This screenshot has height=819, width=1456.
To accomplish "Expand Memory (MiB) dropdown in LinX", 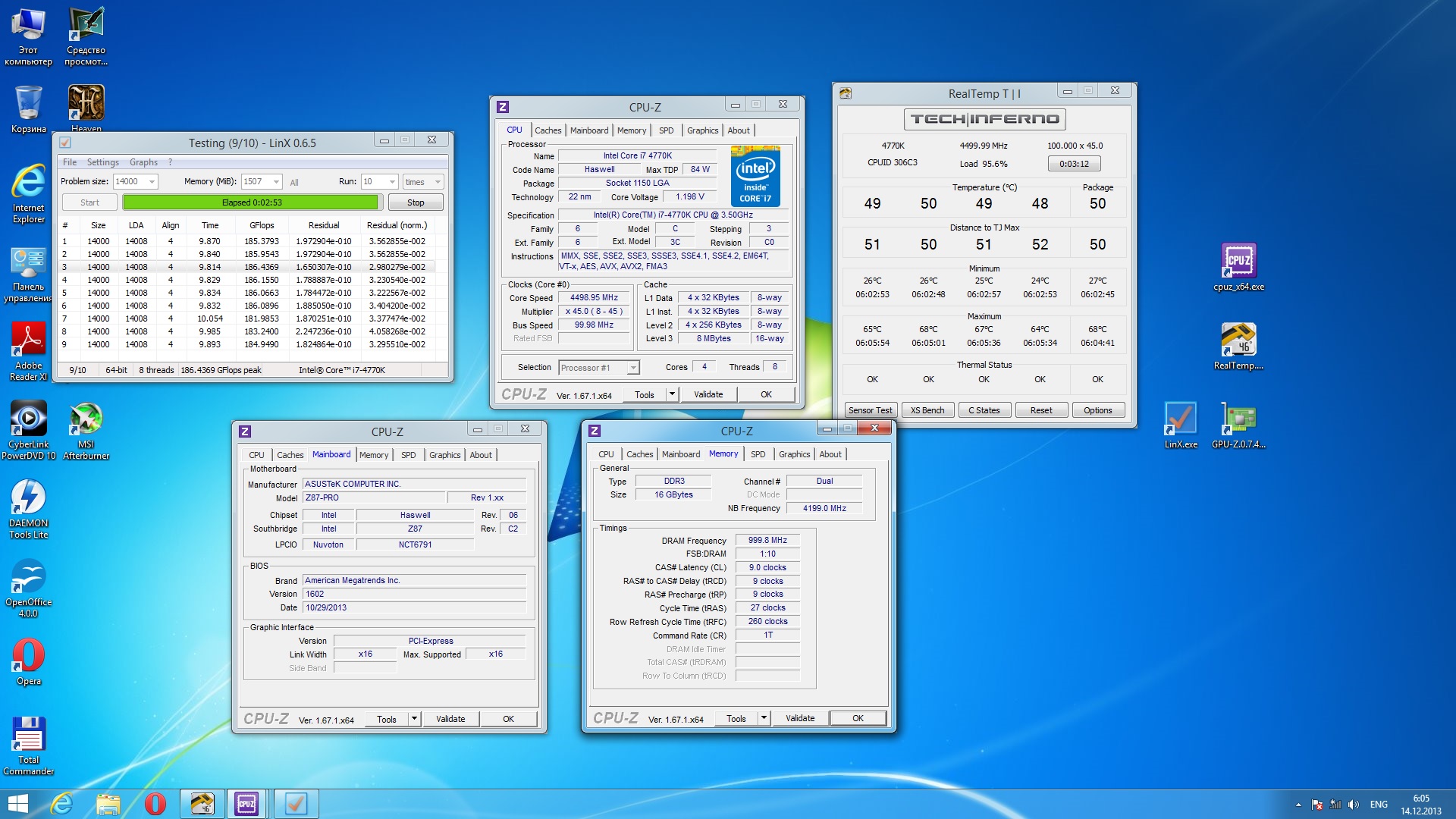I will tap(276, 182).
